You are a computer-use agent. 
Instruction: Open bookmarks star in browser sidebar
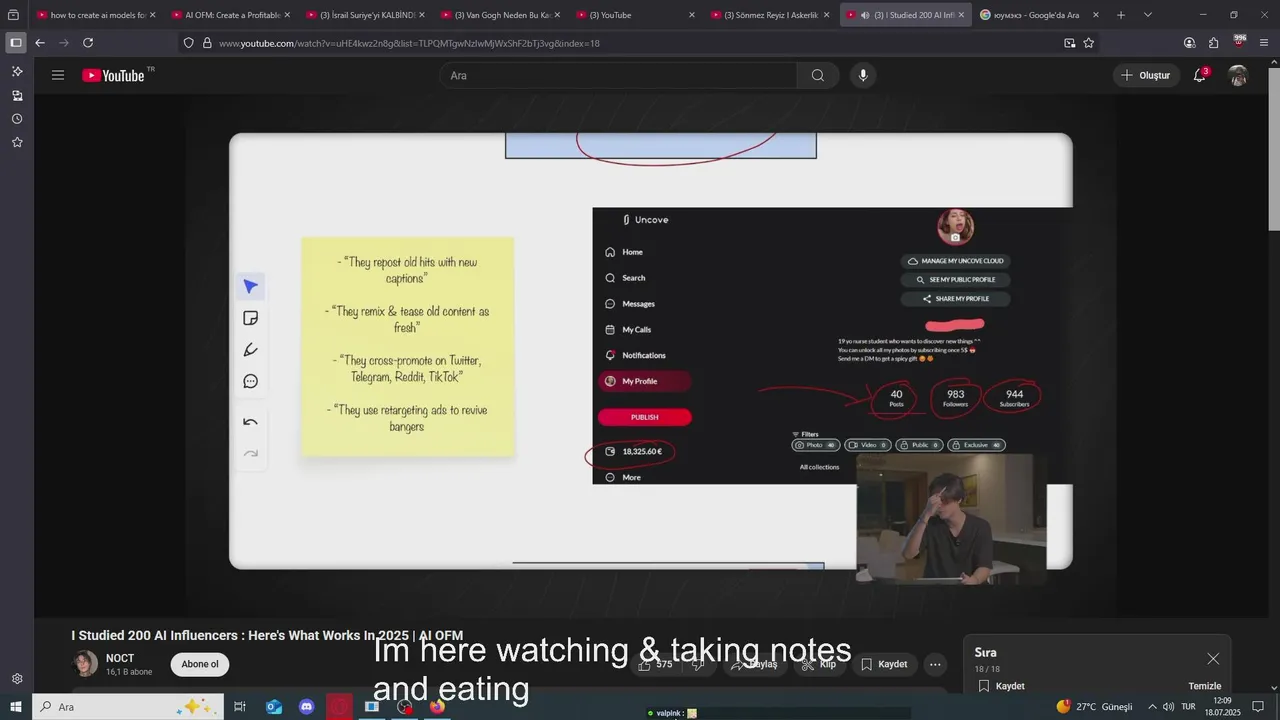pyautogui.click(x=17, y=142)
